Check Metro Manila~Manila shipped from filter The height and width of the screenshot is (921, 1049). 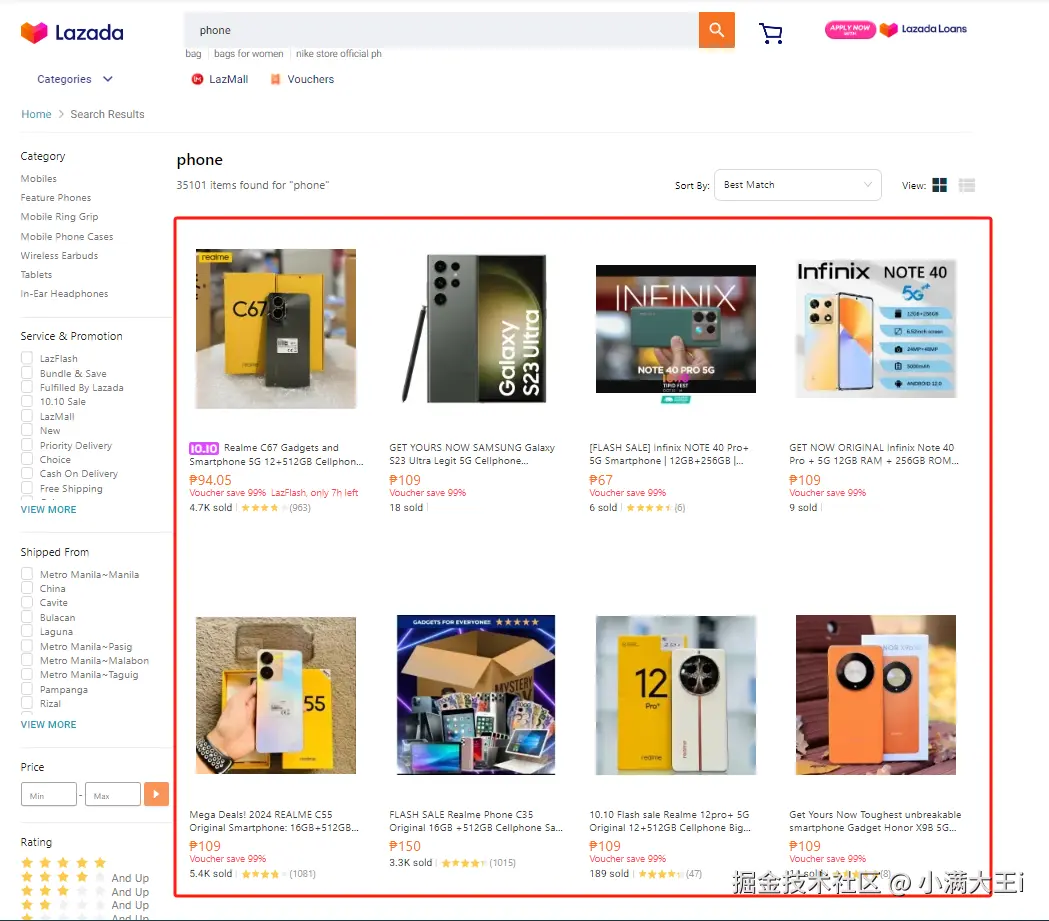(x=27, y=574)
